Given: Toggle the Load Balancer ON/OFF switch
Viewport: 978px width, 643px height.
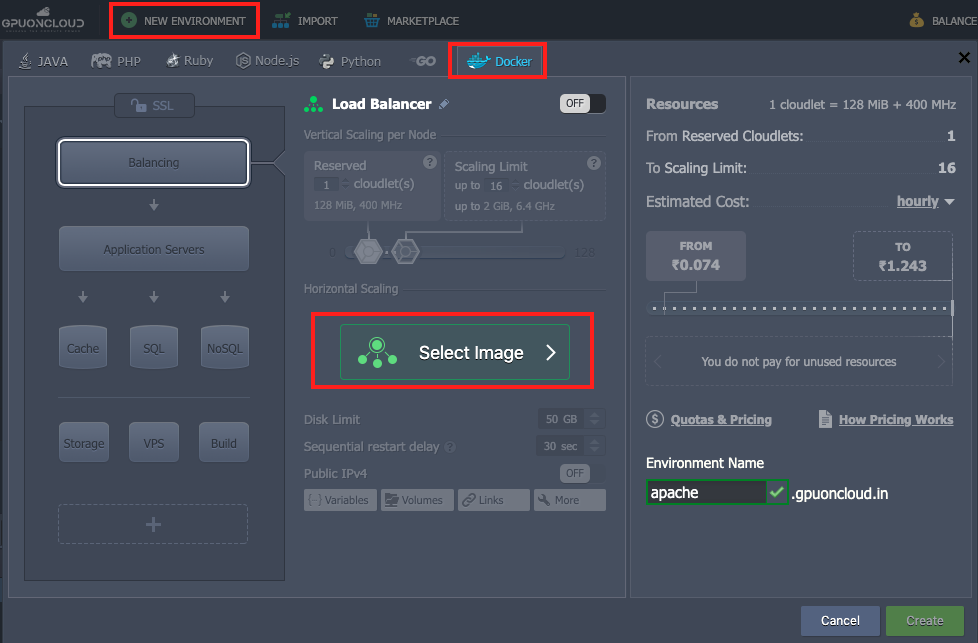Looking at the screenshot, I should coord(582,103).
